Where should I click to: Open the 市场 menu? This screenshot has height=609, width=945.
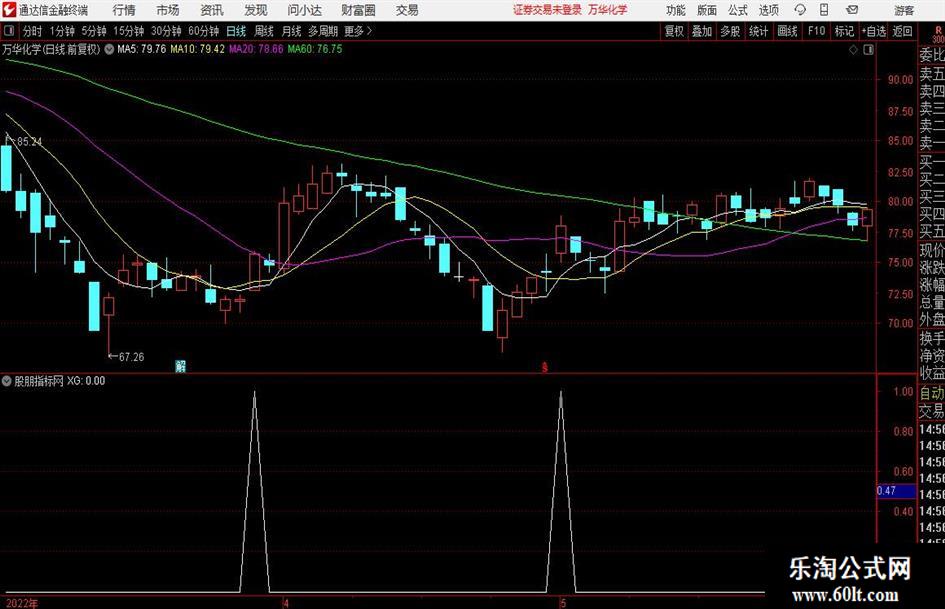(168, 10)
